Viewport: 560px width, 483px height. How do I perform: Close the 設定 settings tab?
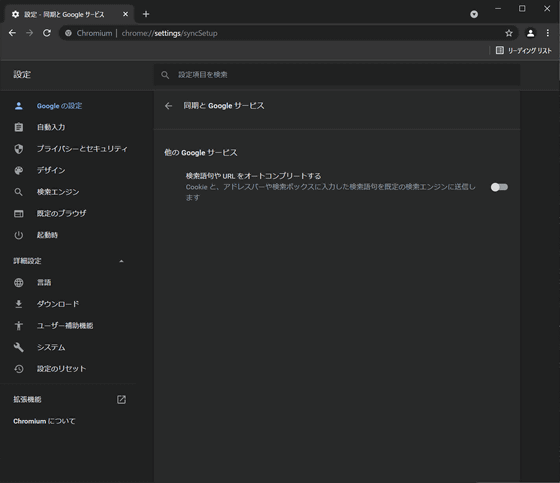(125, 14)
